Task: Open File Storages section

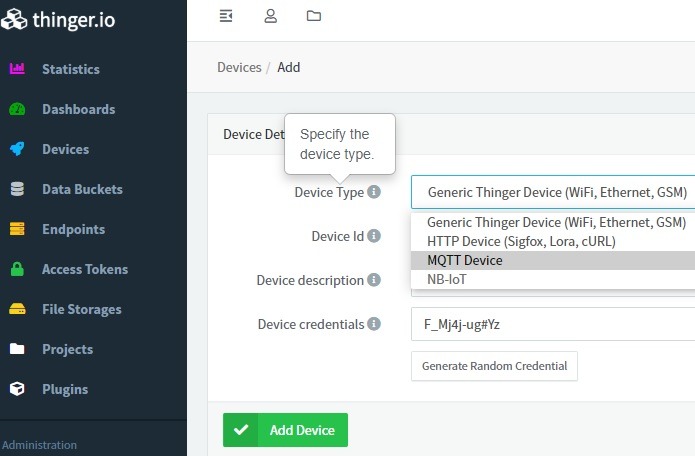Action: pos(82,309)
